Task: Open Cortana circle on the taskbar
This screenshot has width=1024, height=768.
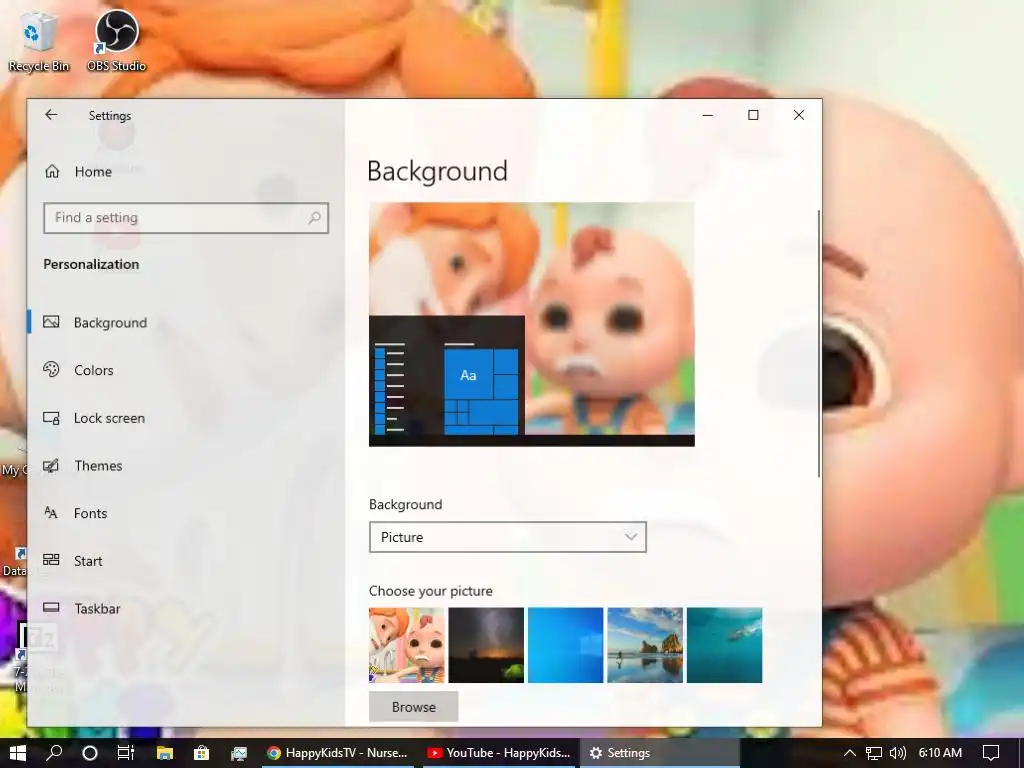Action: [x=90, y=753]
